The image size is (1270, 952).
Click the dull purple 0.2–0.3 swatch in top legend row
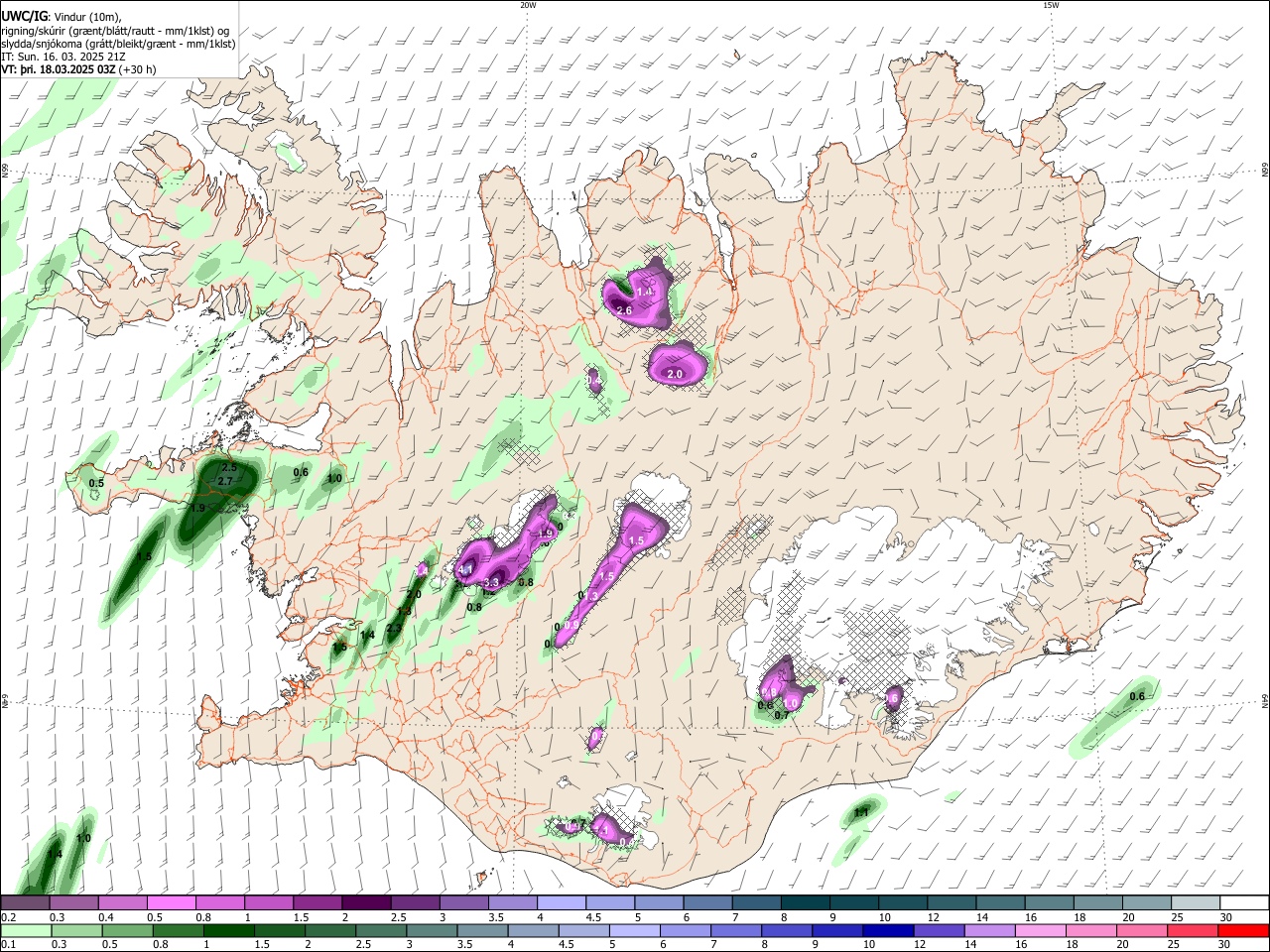point(25,902)
